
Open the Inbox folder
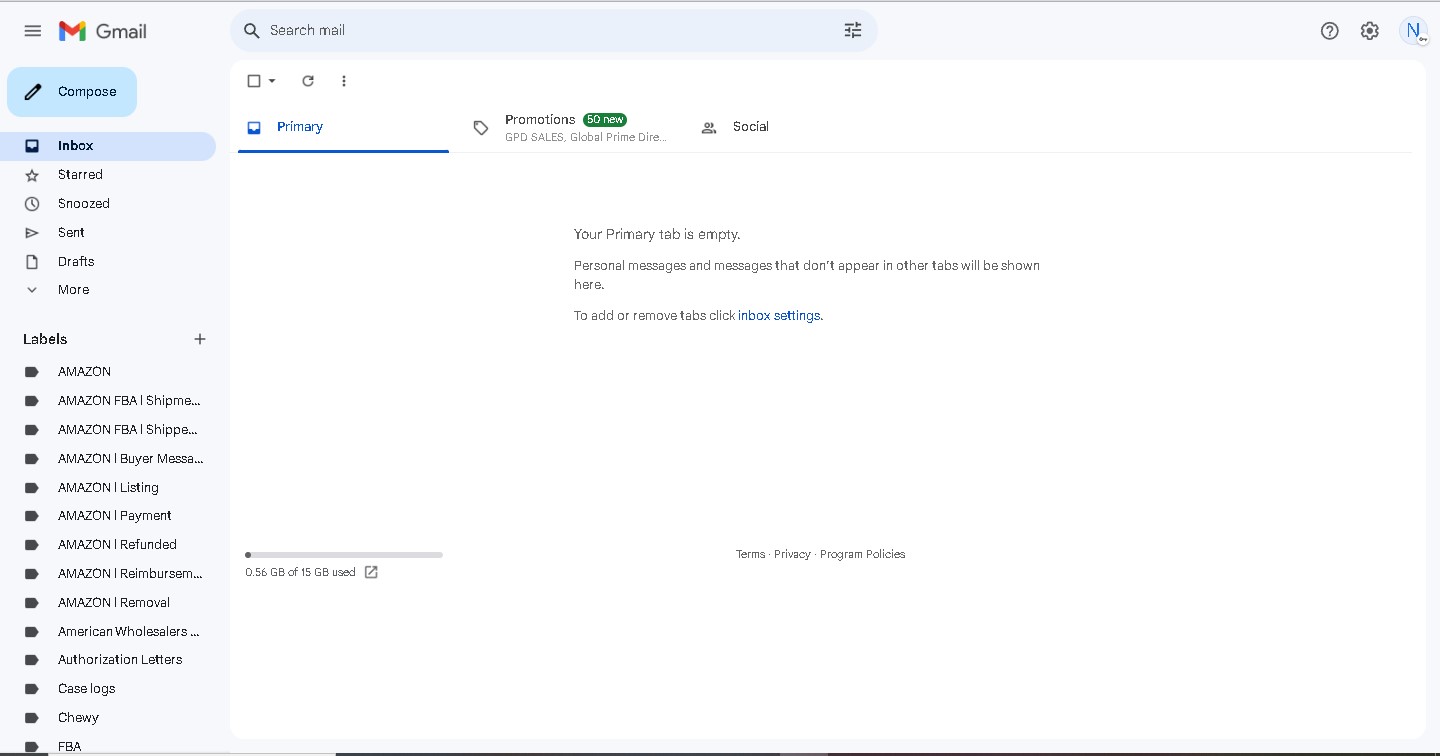[108, 146]
